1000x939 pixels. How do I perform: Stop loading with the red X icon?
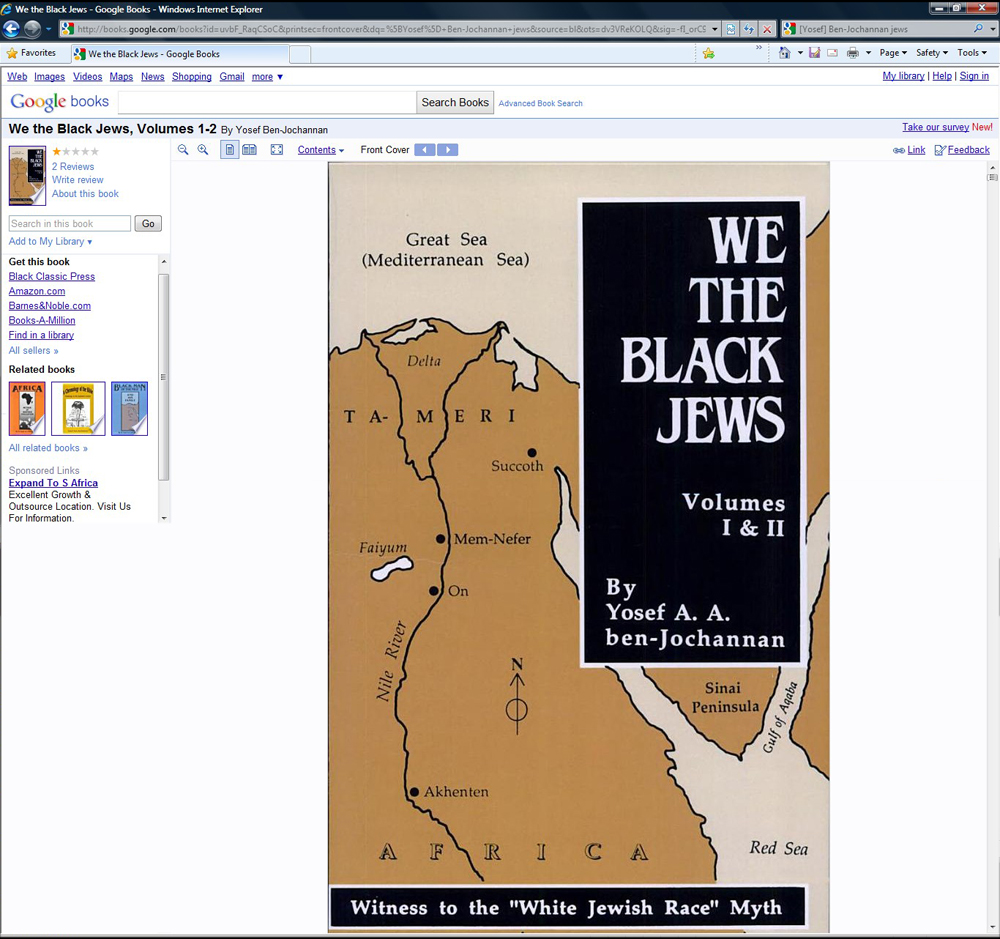(767, 29)
